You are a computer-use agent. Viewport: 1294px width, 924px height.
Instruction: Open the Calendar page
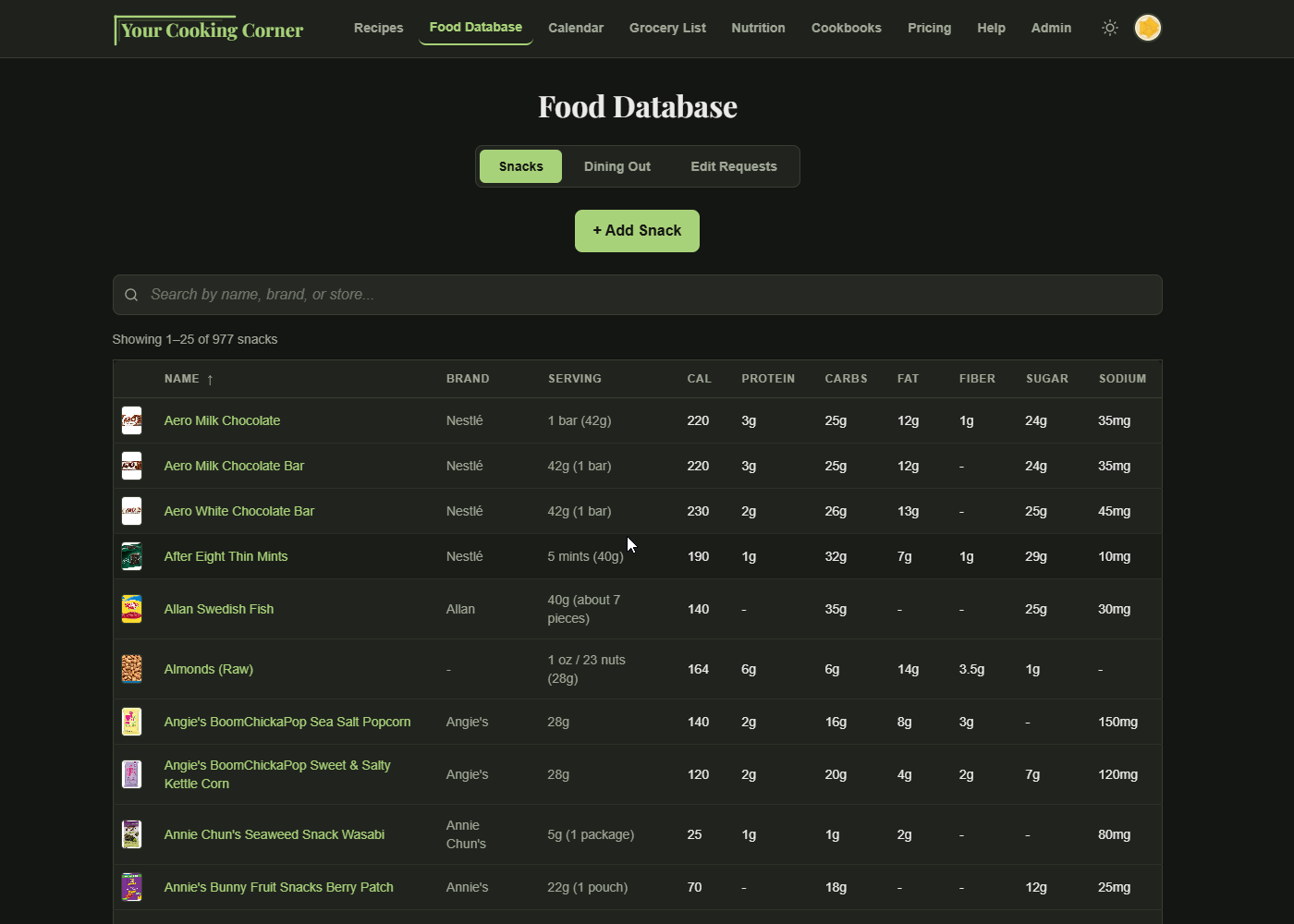(x=576, y=28)
